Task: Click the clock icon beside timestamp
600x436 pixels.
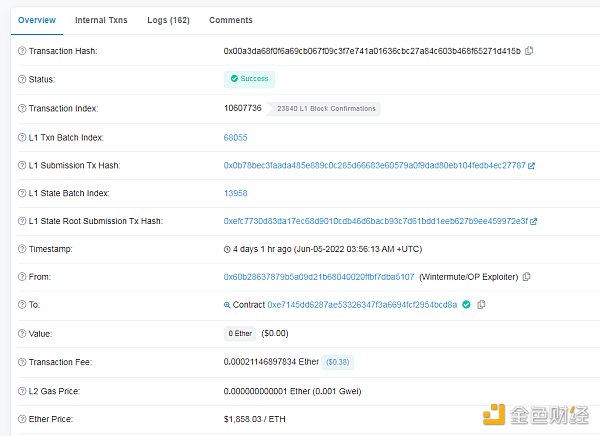Action: pyautogui.click(x=227, y=250)
